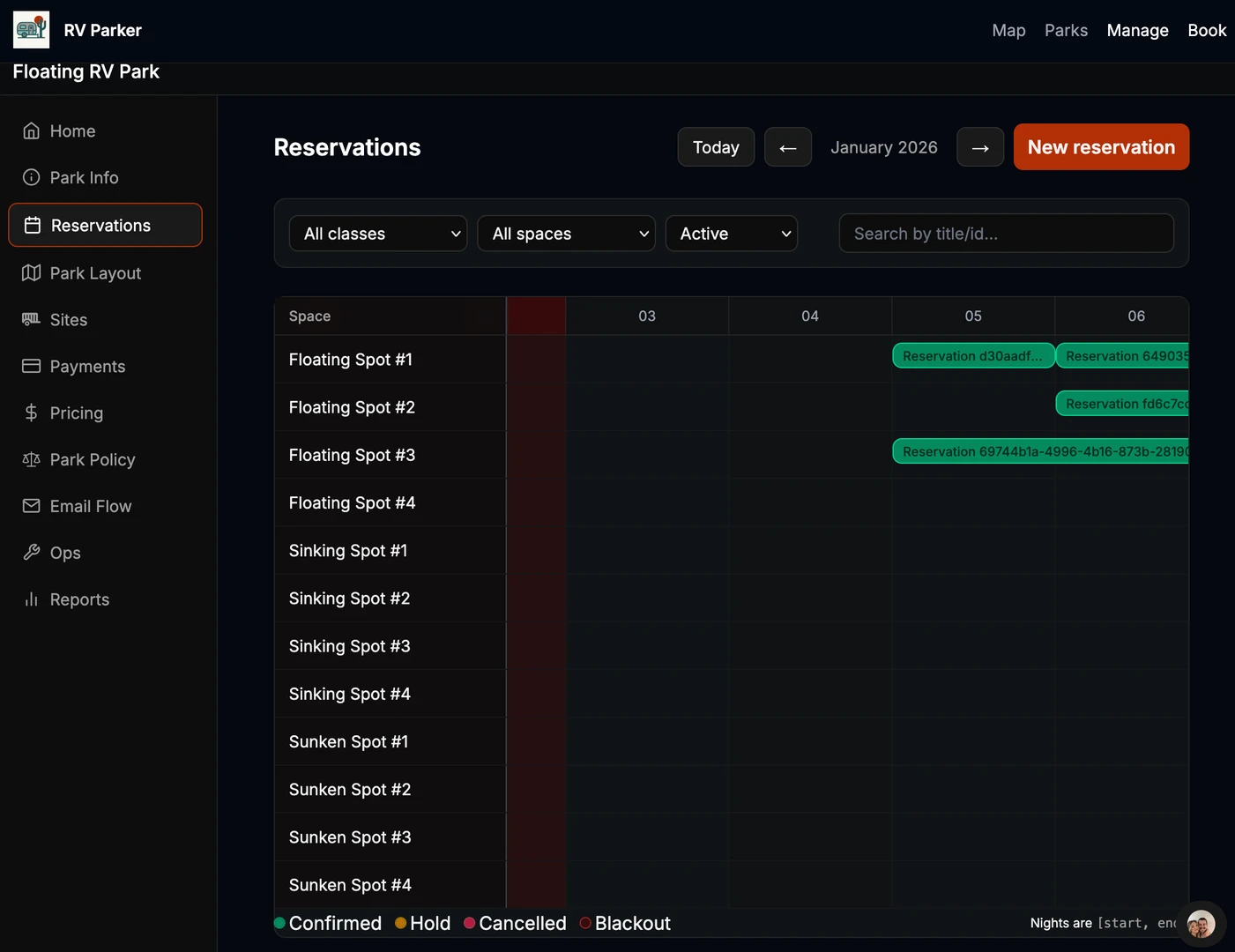Go to next month with right arrow
This screenshot has width=1235, height=952.
[979, 147]
